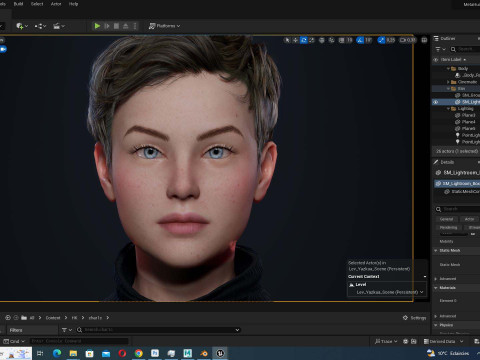Viewport: 480px width, 360px height.
Task: Select the viewport Select mode tool
Action: click(x=287, y=40)
